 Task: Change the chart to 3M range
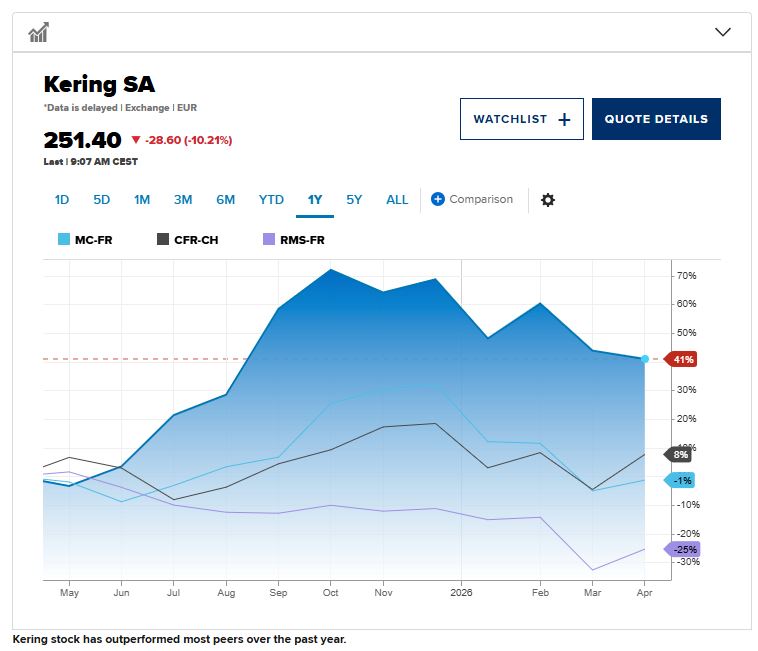coord(183,200)
